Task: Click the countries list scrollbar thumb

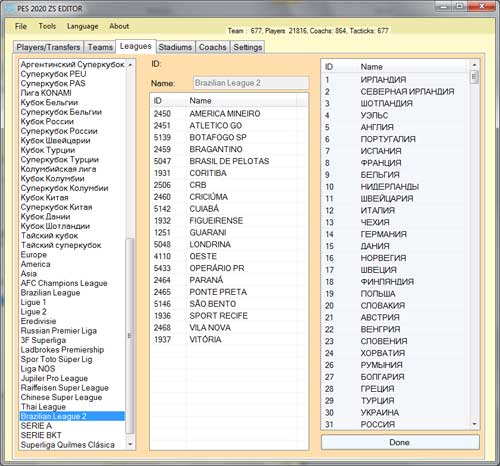Action: click(x=474, y=77)
